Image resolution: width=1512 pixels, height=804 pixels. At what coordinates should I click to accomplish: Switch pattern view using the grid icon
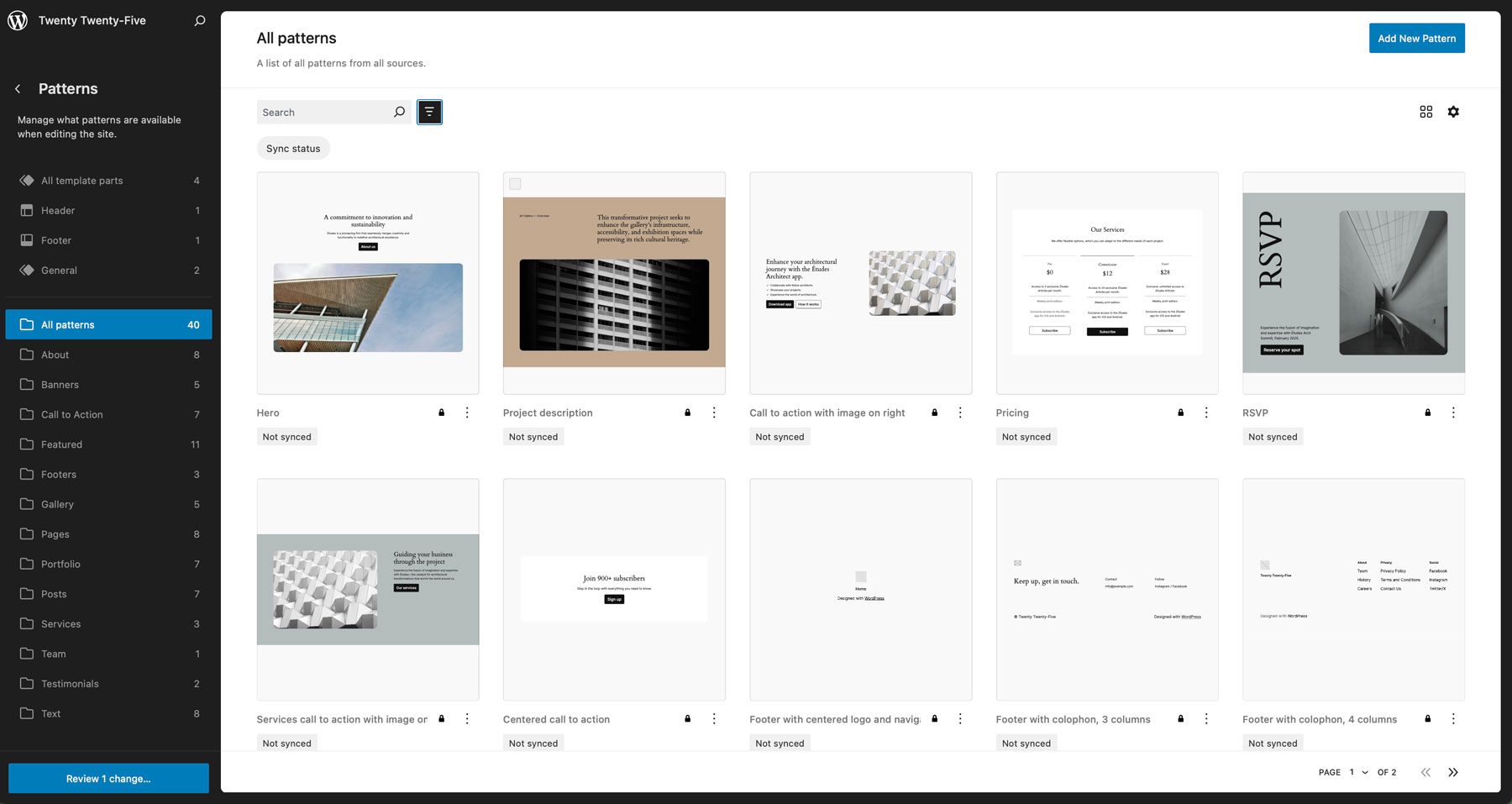click(1425, 112)
